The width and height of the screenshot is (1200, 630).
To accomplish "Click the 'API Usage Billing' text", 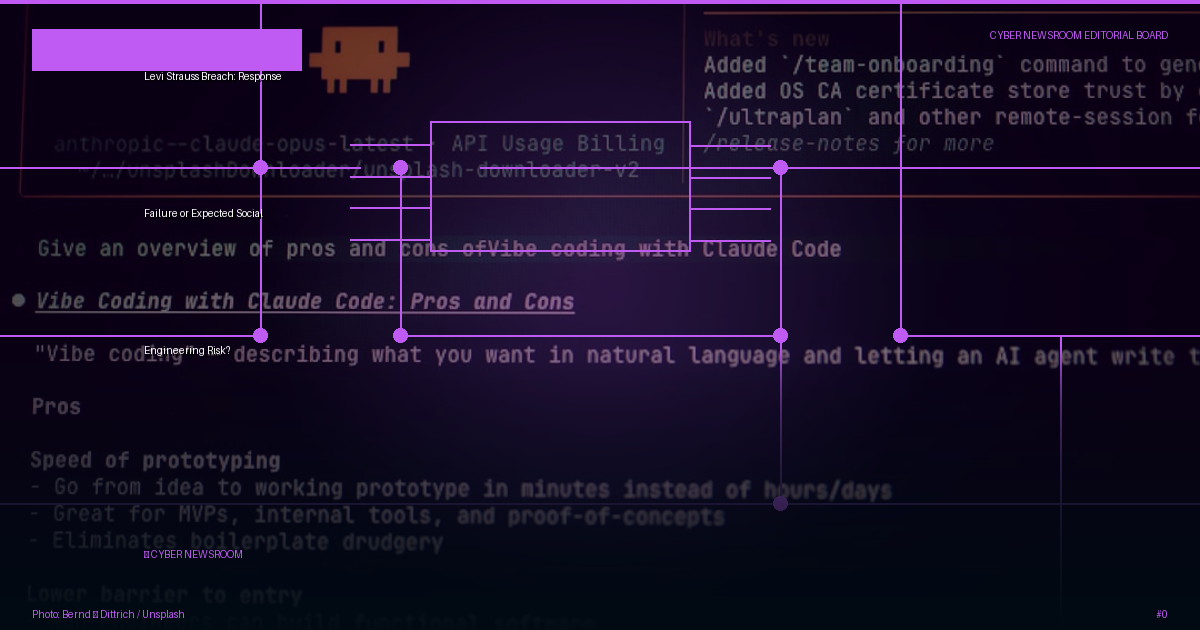I will tap(558, 143).
